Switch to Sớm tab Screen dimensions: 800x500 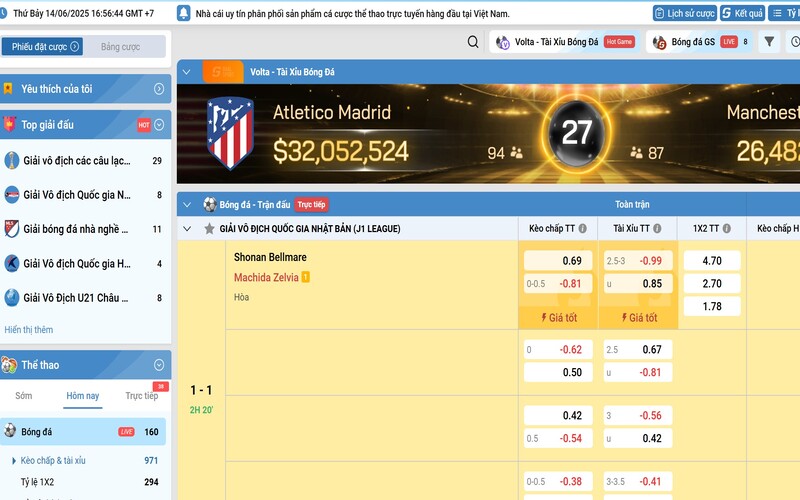coord(23,395)
